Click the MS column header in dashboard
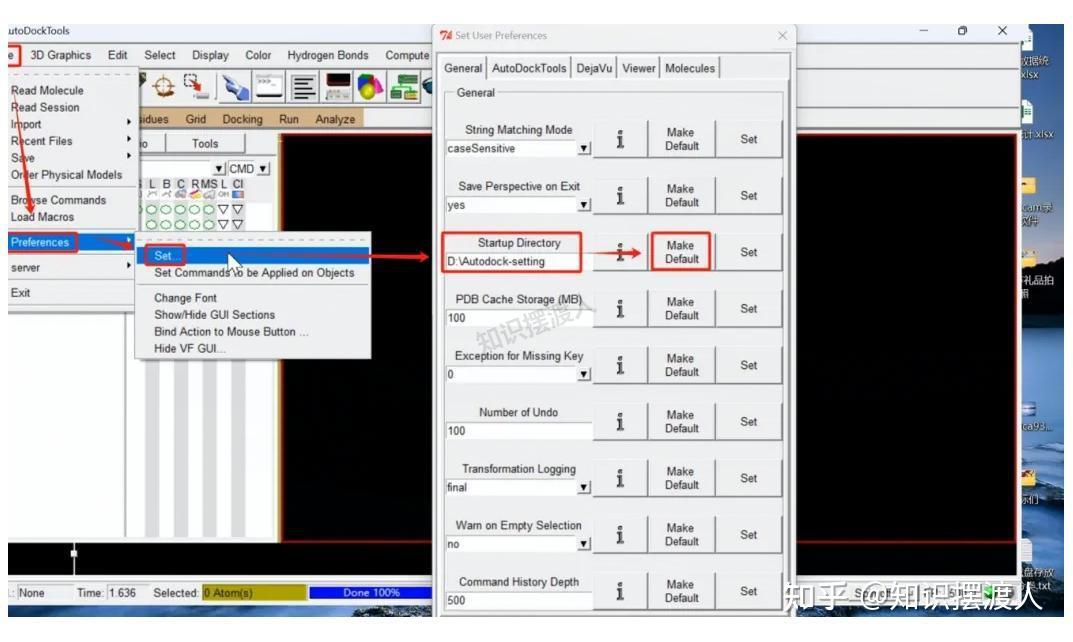 [x=209, y=184]
